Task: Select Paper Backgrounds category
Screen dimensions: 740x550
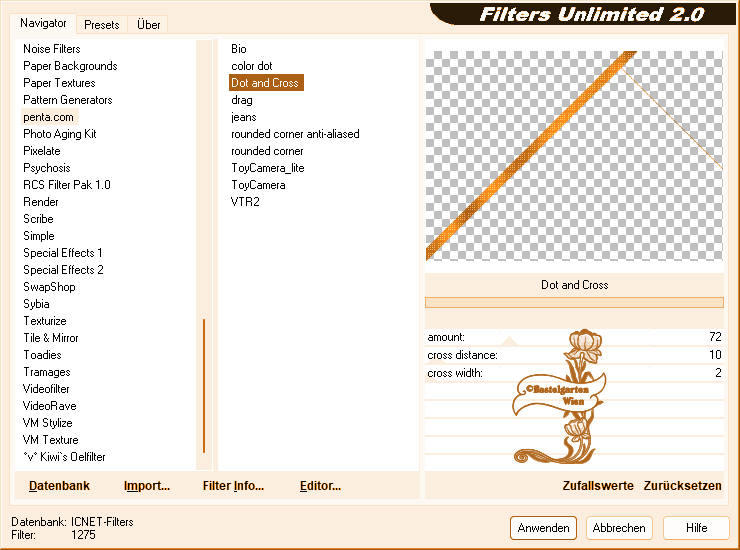Action: coord(70,66)
